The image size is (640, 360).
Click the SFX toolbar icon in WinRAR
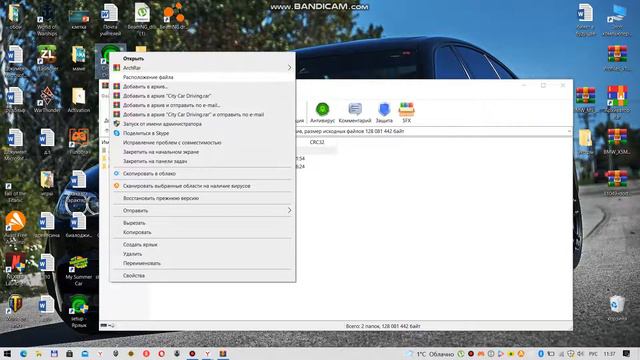tap(407, 113)
